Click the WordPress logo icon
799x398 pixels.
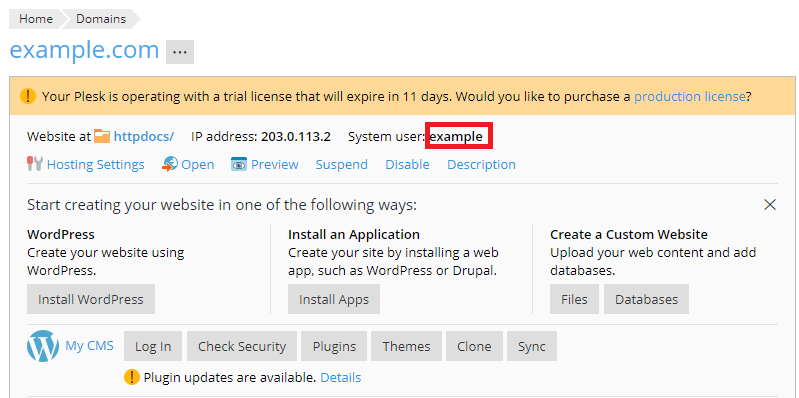pos(43,346)
